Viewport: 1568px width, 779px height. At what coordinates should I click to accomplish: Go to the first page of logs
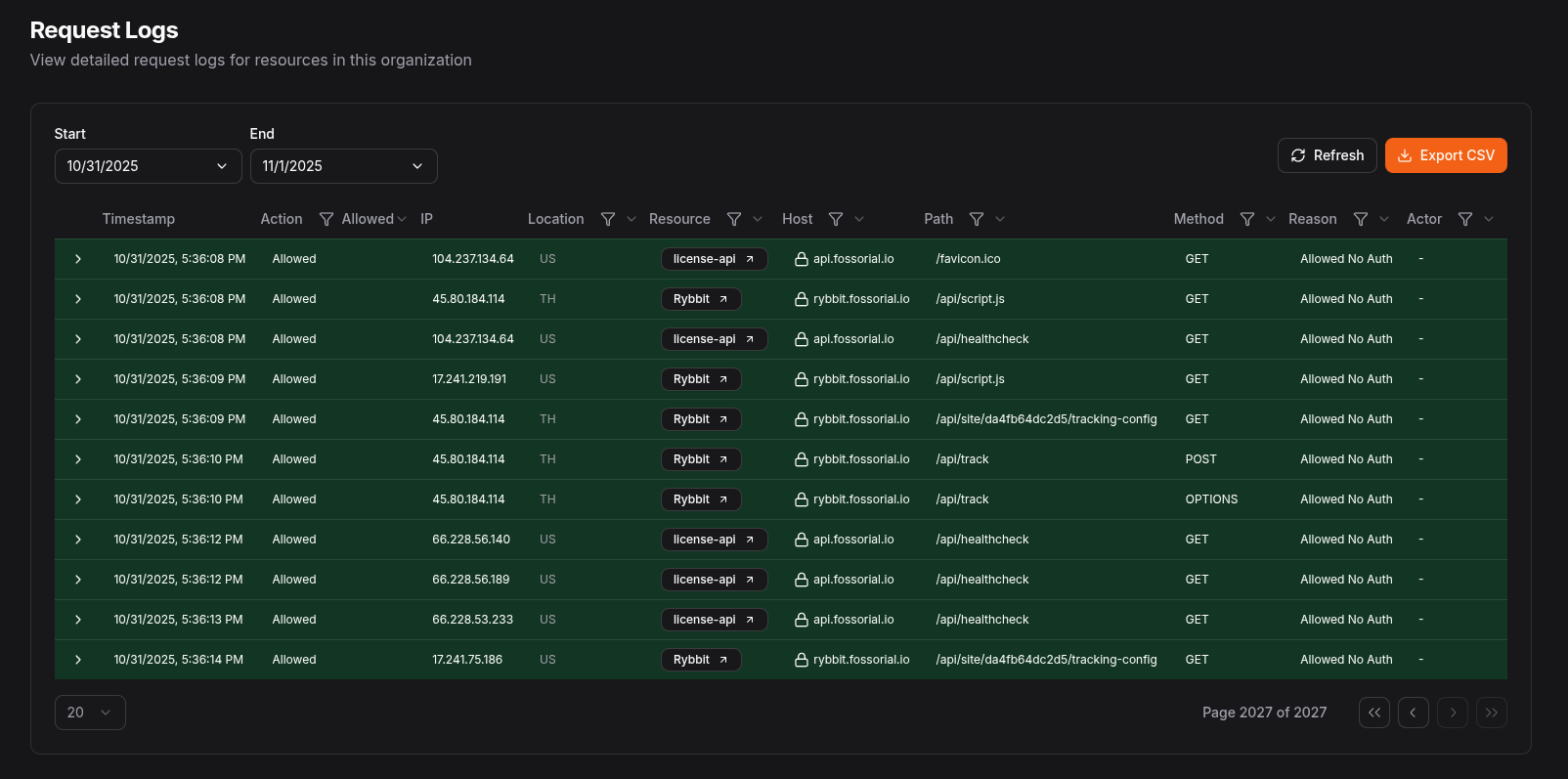(1373, 713)
